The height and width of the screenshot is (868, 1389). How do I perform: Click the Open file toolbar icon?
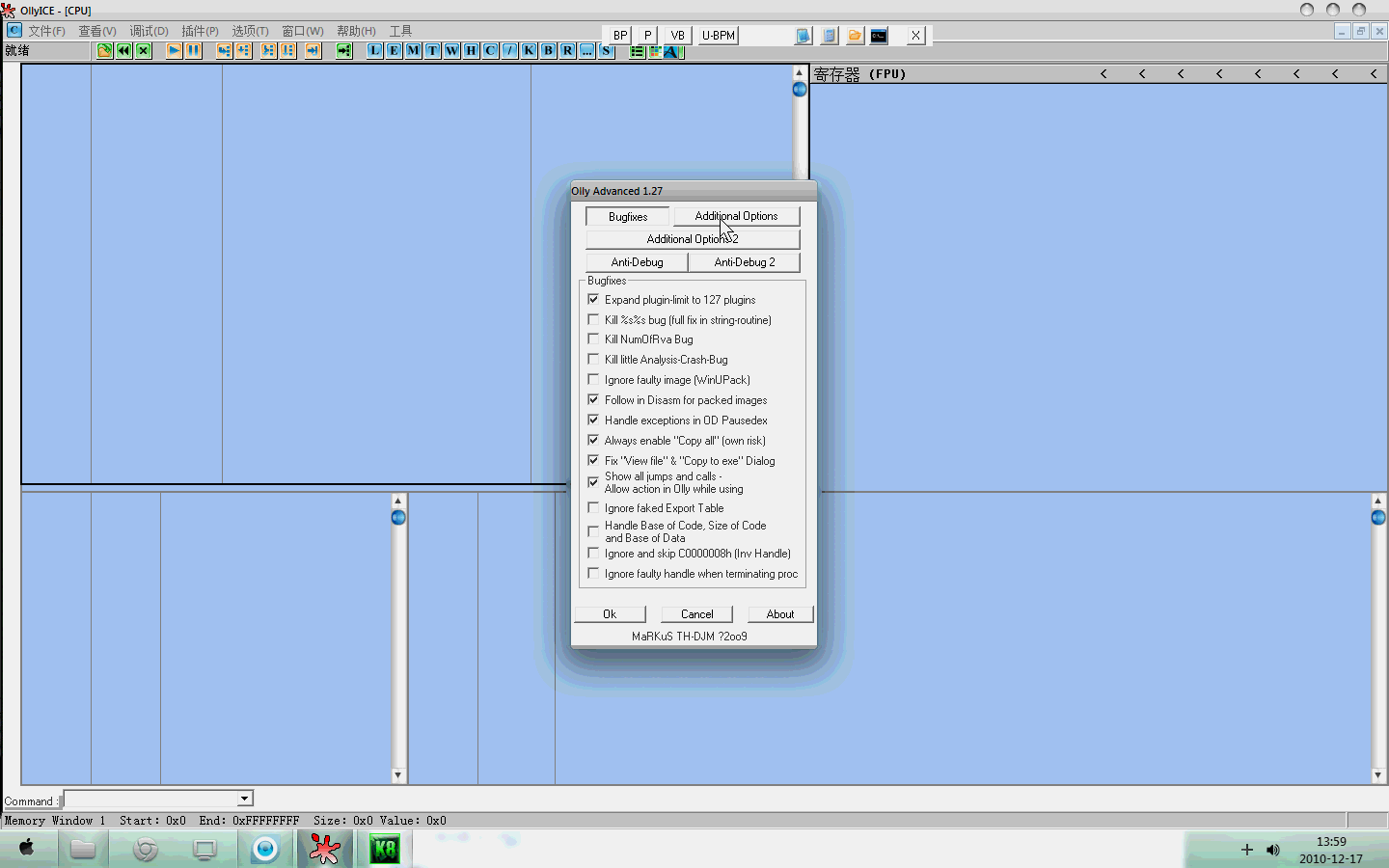pyautogui.click(x=104, y=51)
